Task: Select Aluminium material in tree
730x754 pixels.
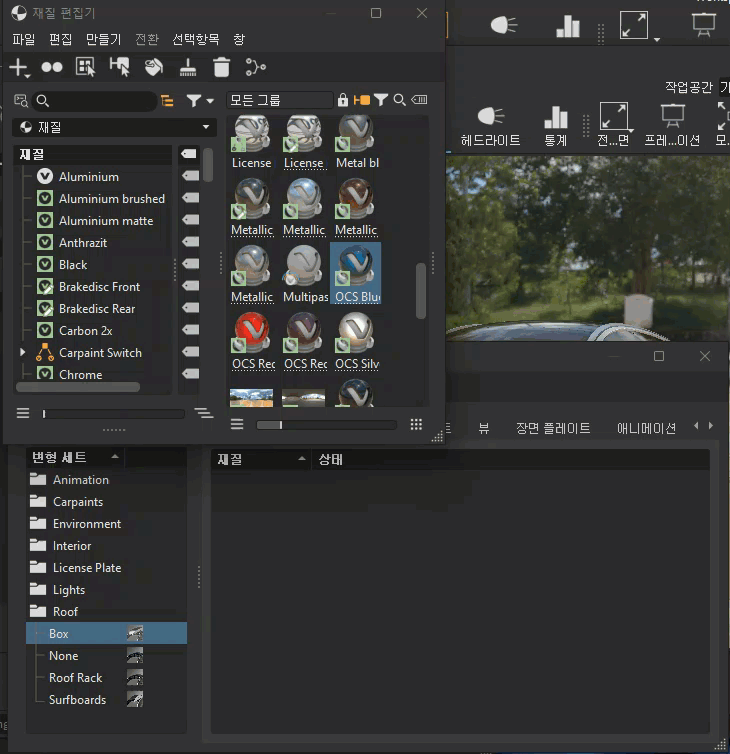Action: point(89,177)
